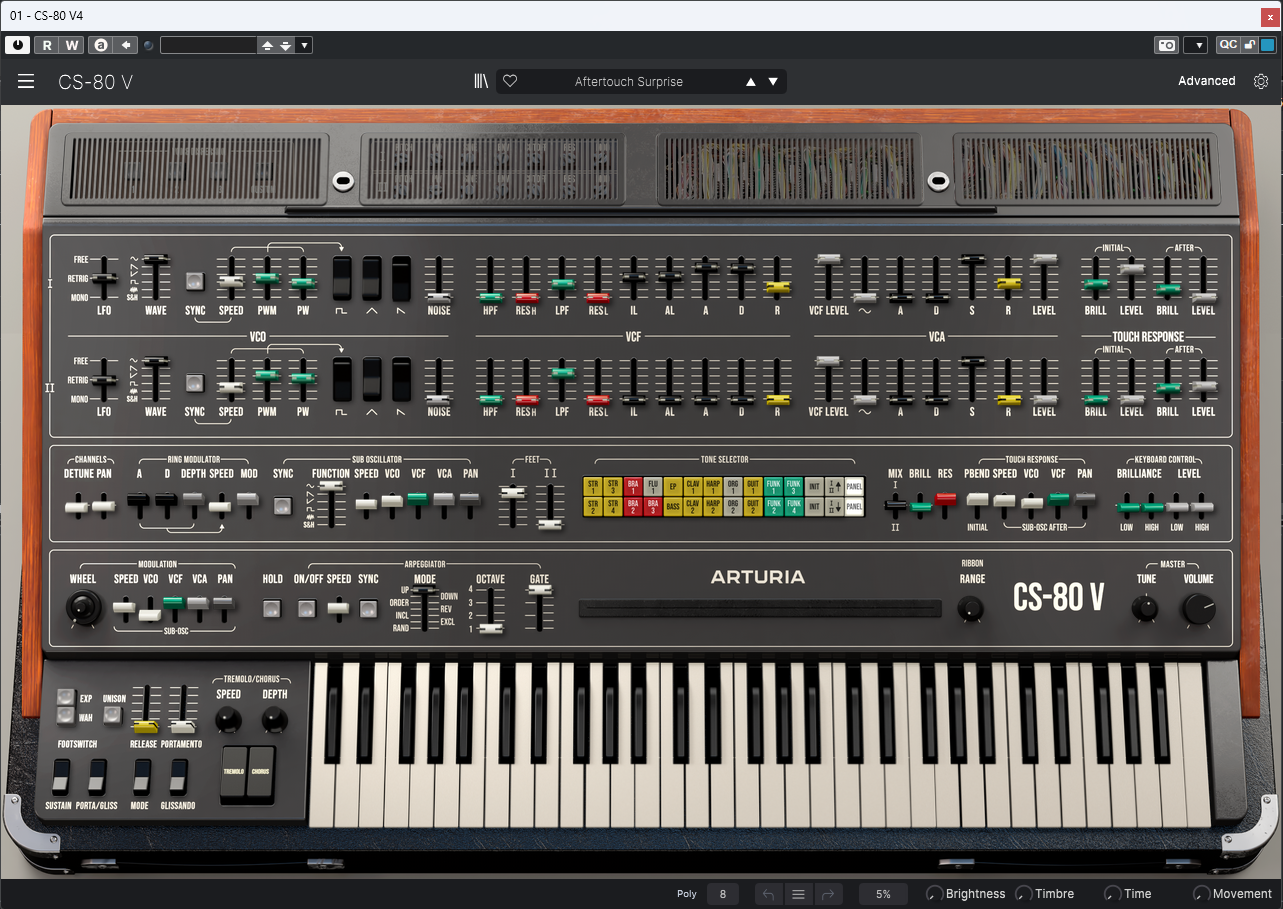The height and width of the screenshot is (909, 1283).
Task: Click the Movement macro knob
Action: (x=1201, y=894)
